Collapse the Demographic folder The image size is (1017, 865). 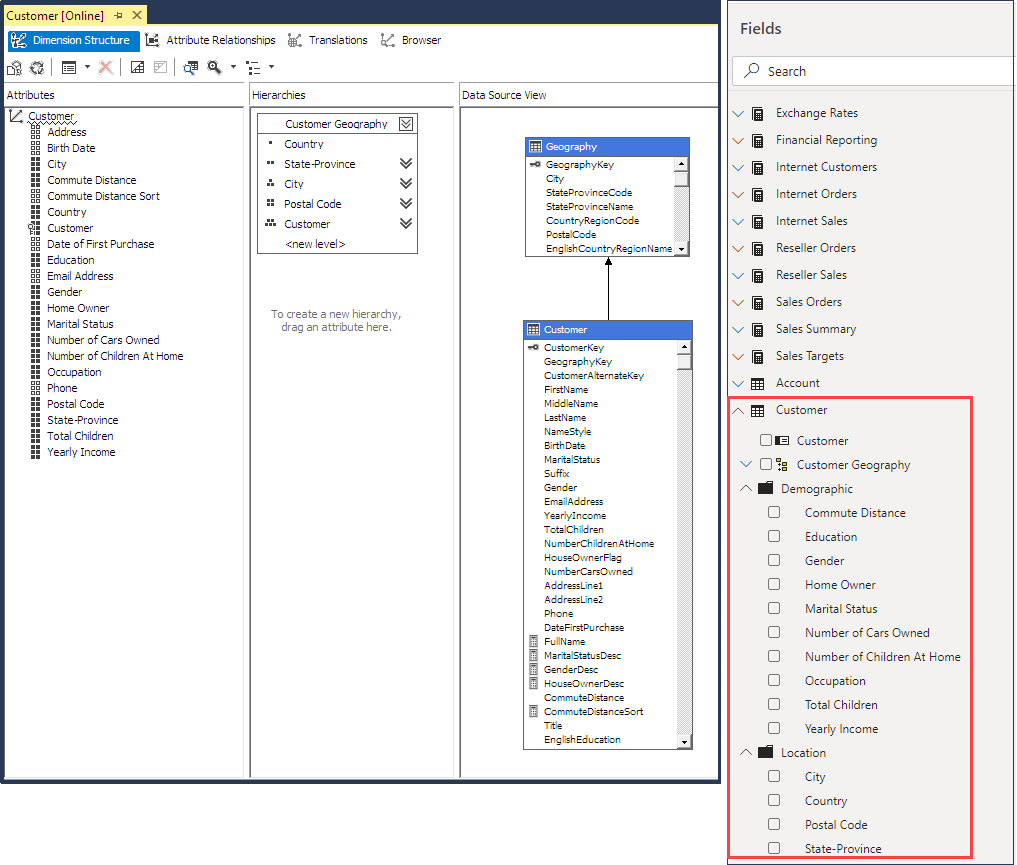coord(746,488)
